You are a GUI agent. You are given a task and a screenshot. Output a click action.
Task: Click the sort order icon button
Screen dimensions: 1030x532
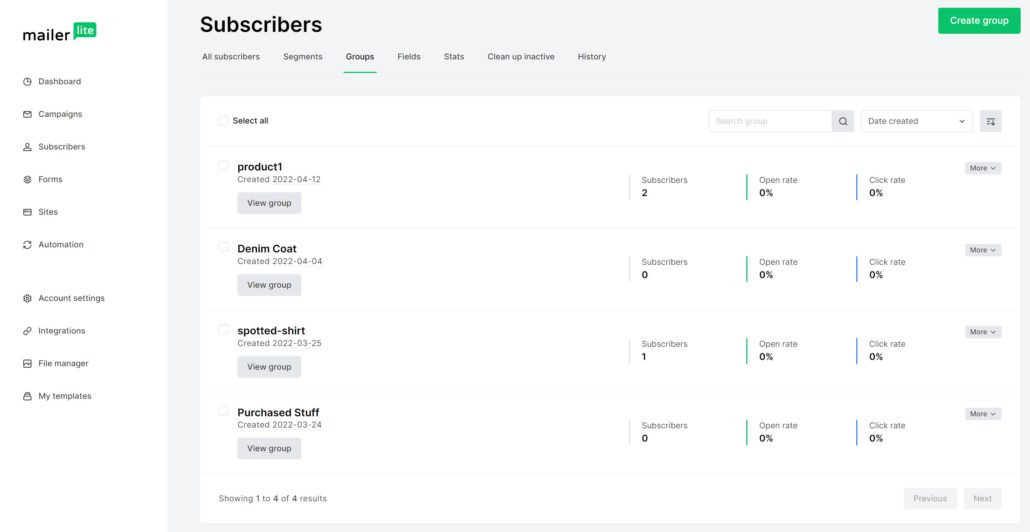pyautogui.click(x=990, y=121)
